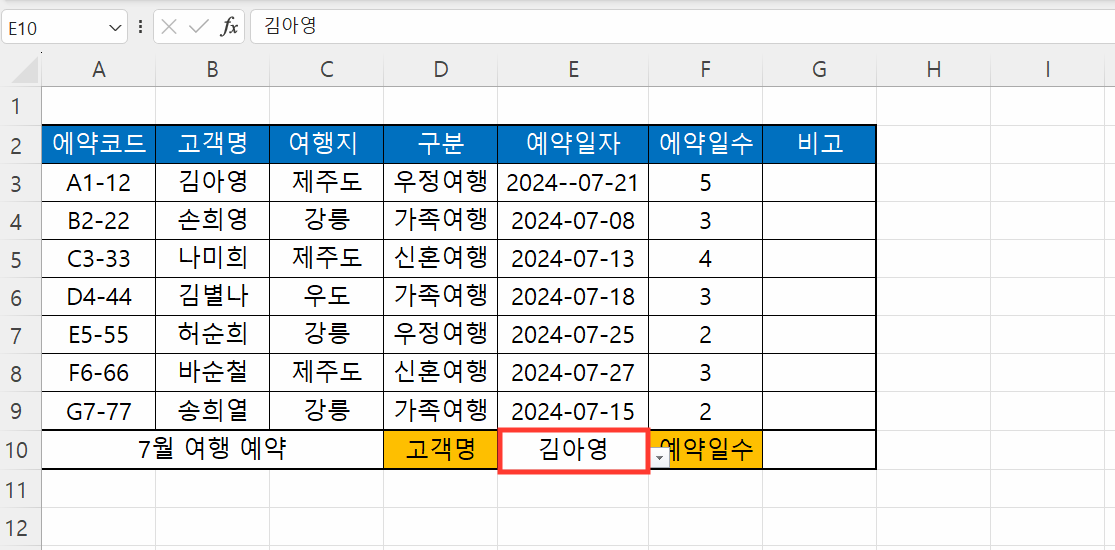Select customer cell 송희열

(213, 411)
